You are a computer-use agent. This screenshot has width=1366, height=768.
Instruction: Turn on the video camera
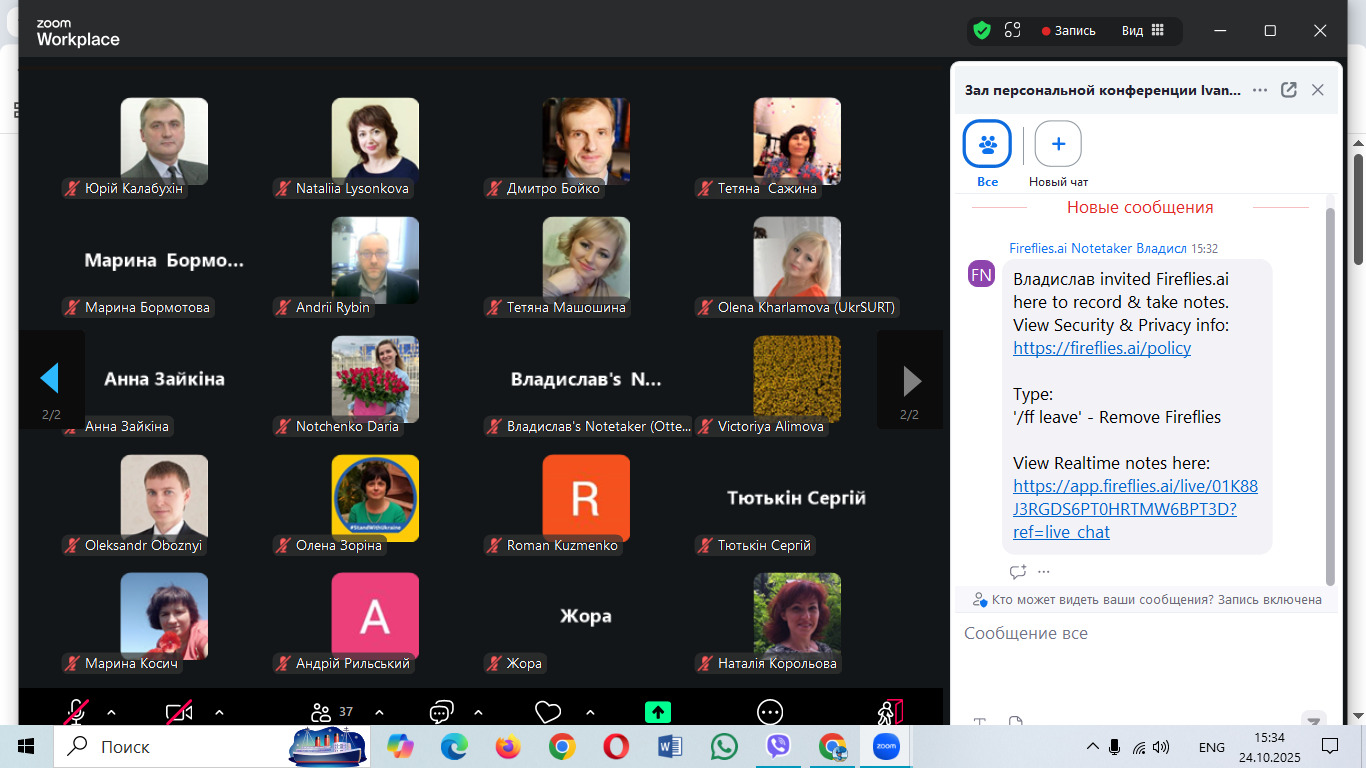179,712
